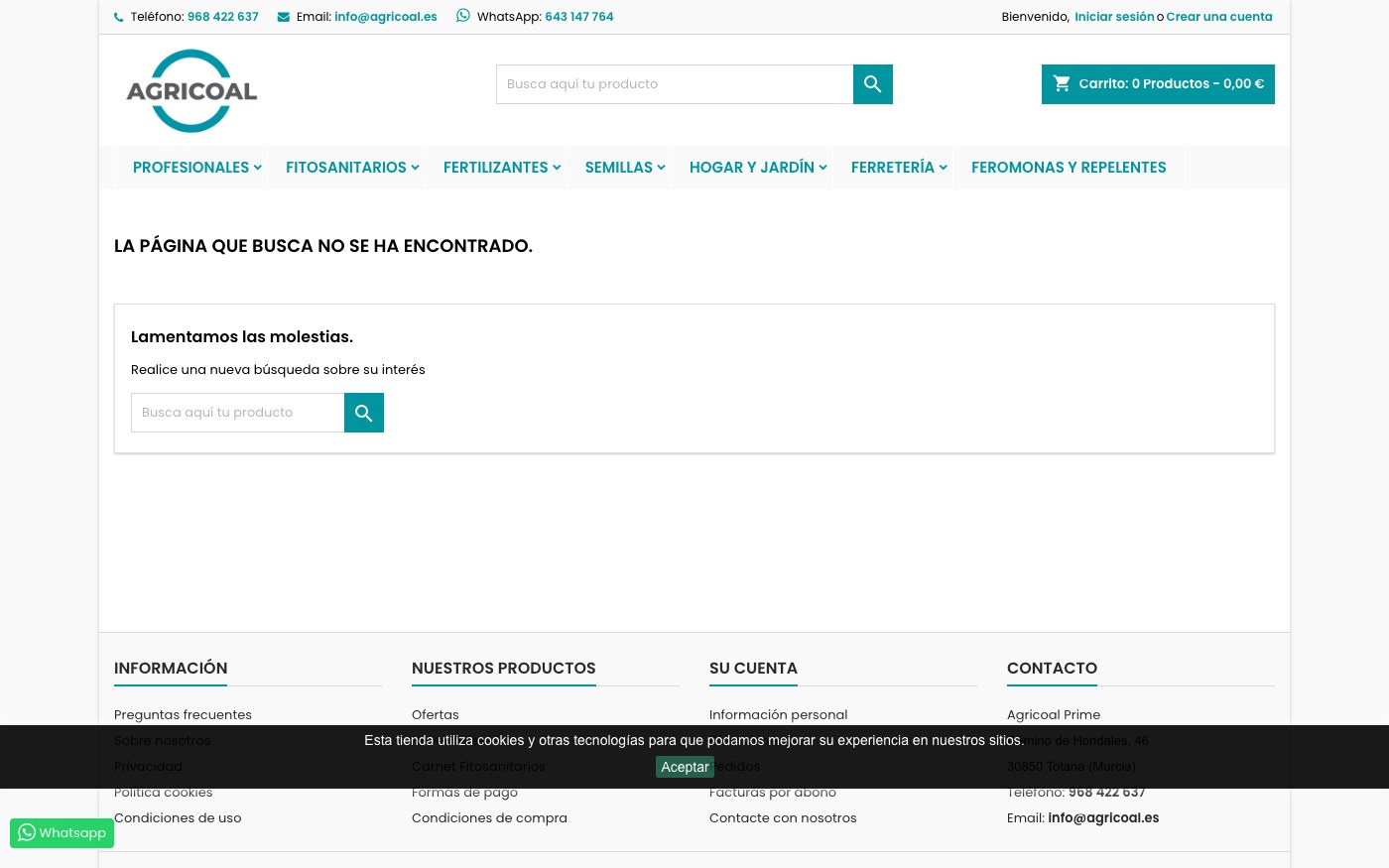
Task: Open Facturas por abono footer link
Action: click(x=773, y=793)
